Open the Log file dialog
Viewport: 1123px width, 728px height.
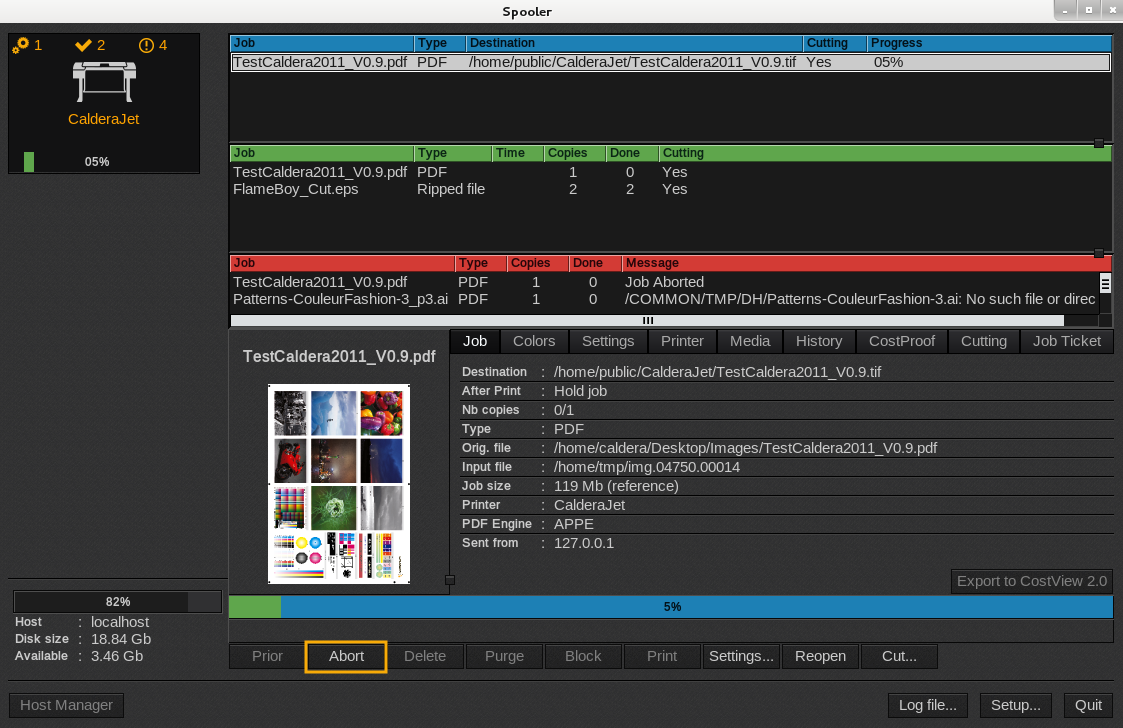coord(927,705)
